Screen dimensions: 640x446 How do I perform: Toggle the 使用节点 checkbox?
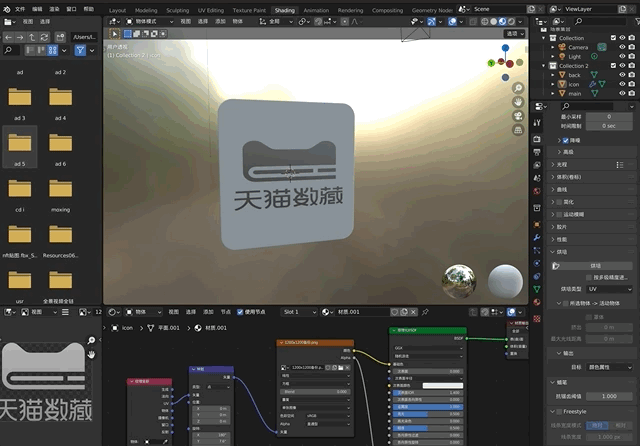click(x=240, y=312)
